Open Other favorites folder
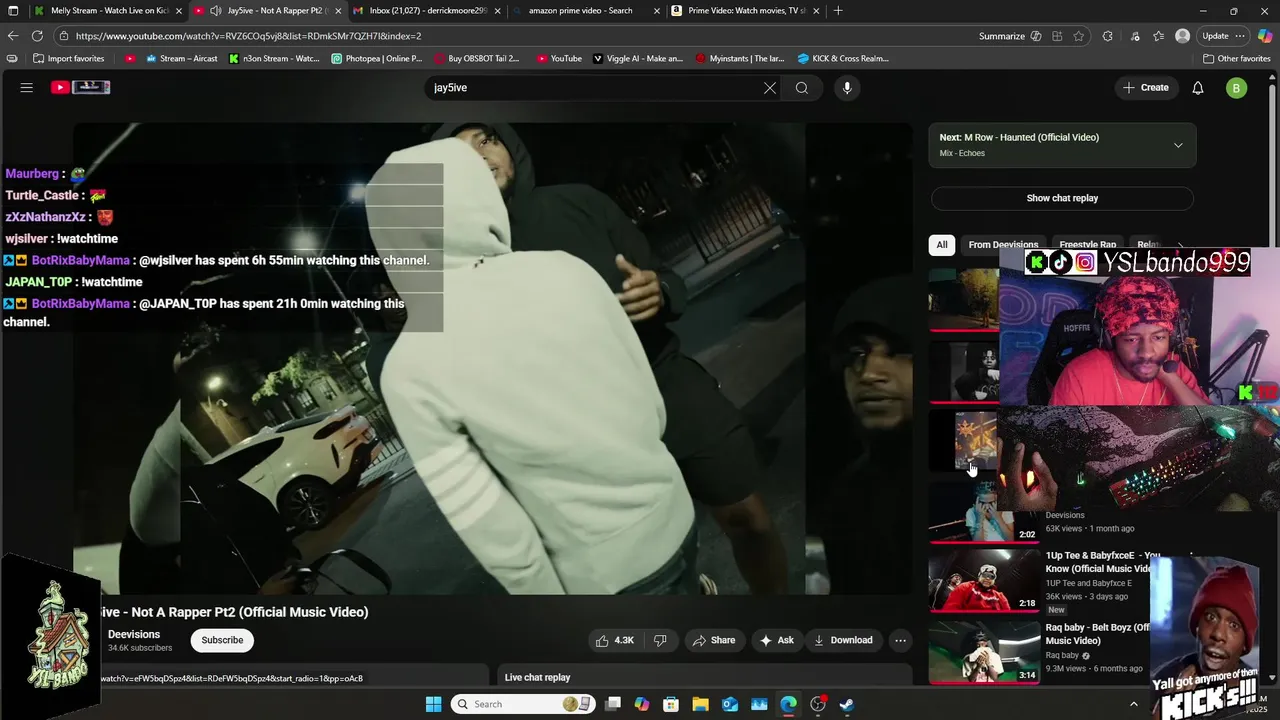Image resolution: width=1280 pixels, height=720 pixels. tap(1236, 58)
